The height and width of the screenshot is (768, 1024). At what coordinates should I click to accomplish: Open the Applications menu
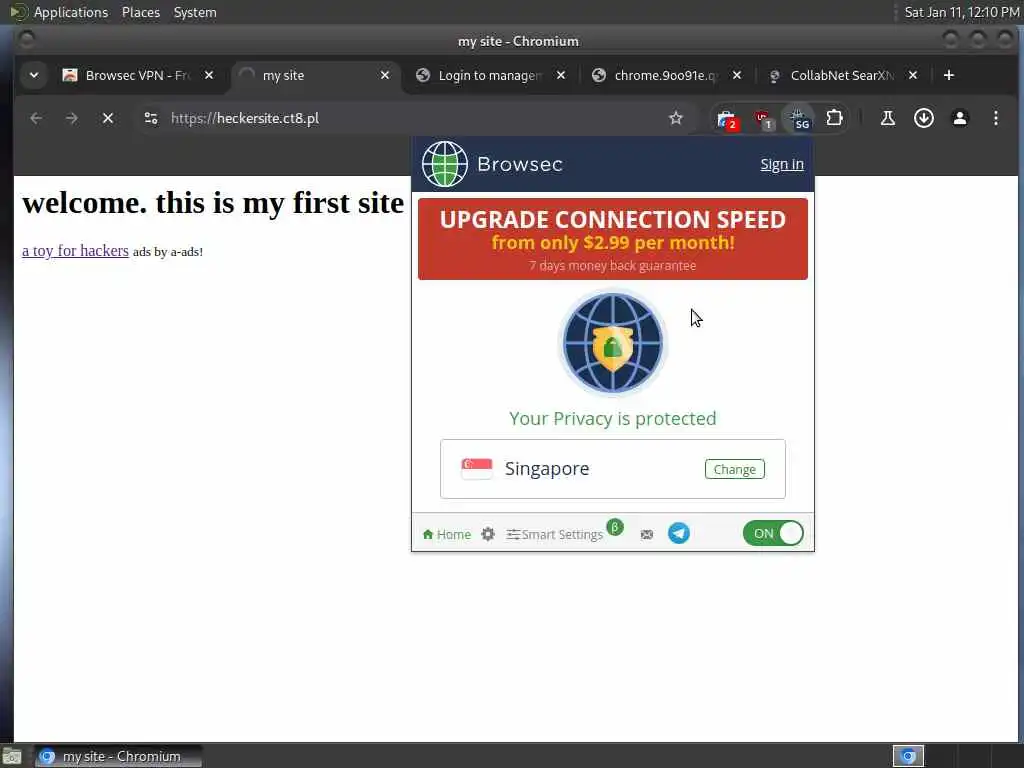(x=71, y=12)
